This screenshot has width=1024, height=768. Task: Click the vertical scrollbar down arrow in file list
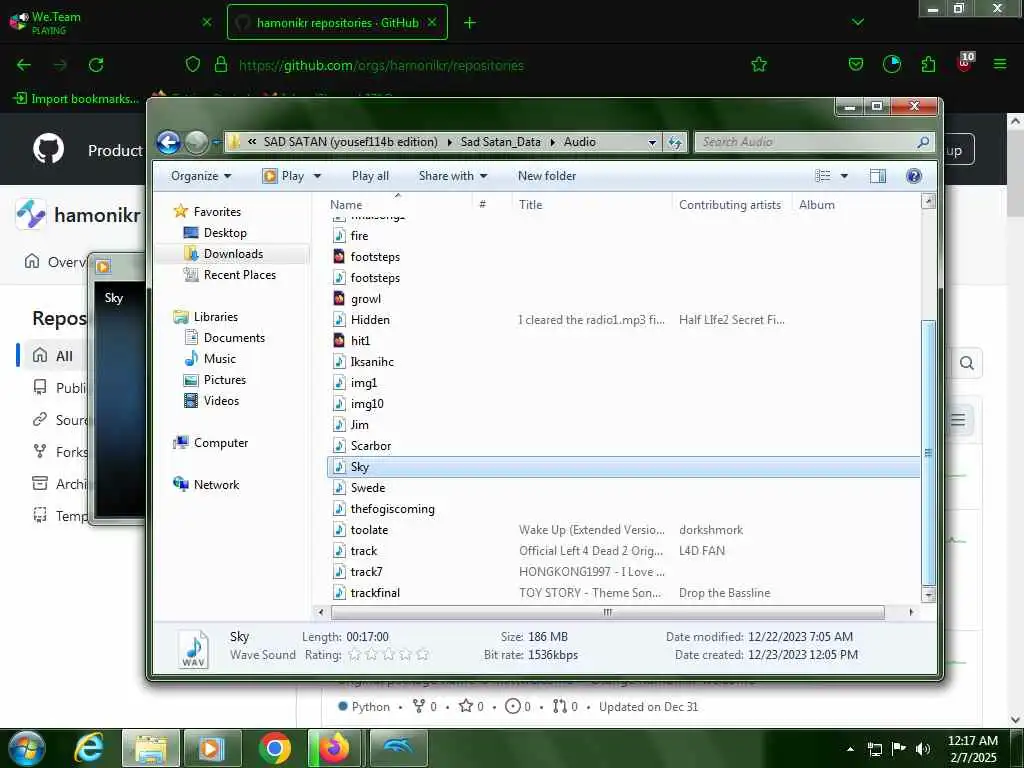coord(927,594)
